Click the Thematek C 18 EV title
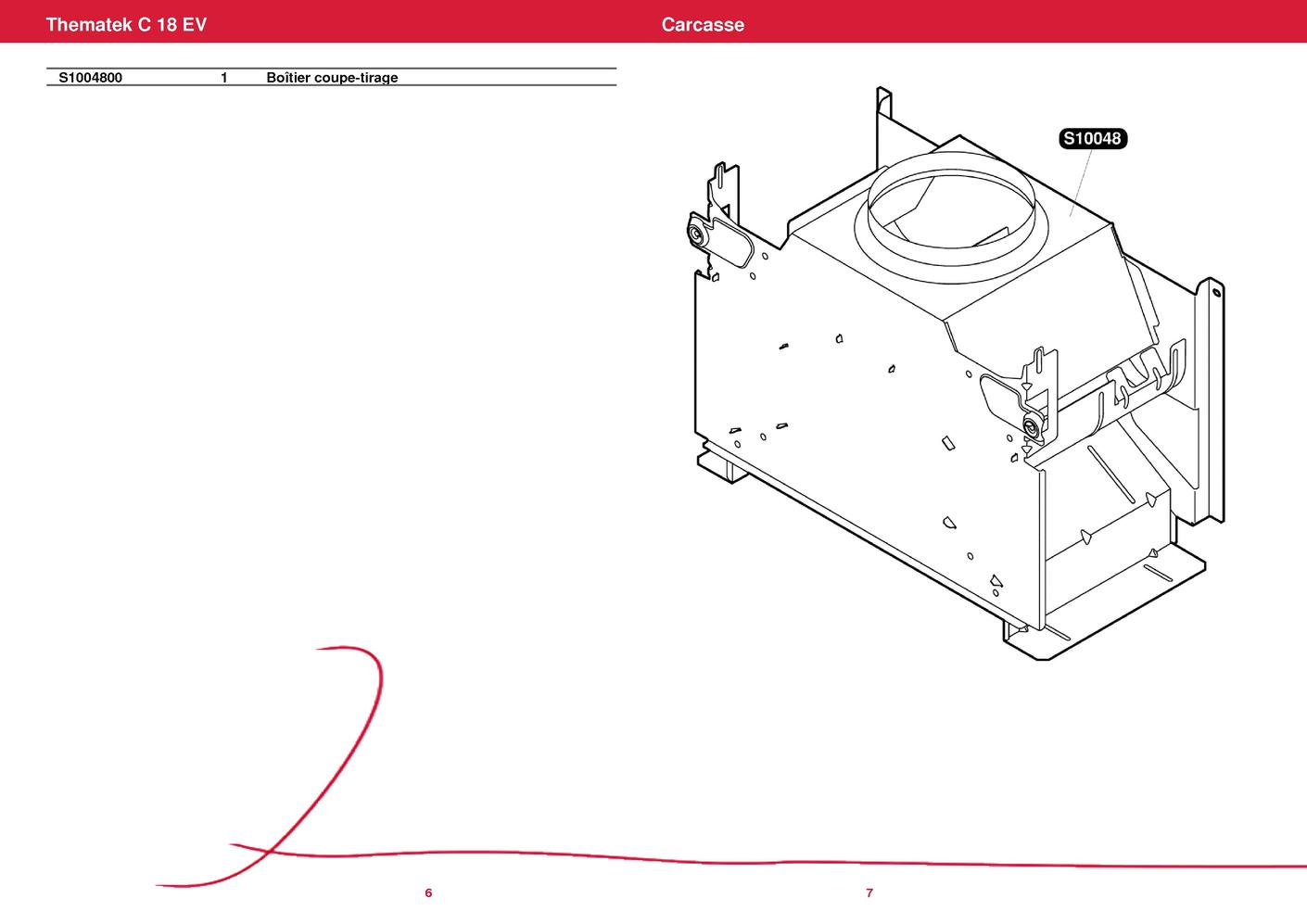Screen dimensions: 1307x924 [126, 25]
